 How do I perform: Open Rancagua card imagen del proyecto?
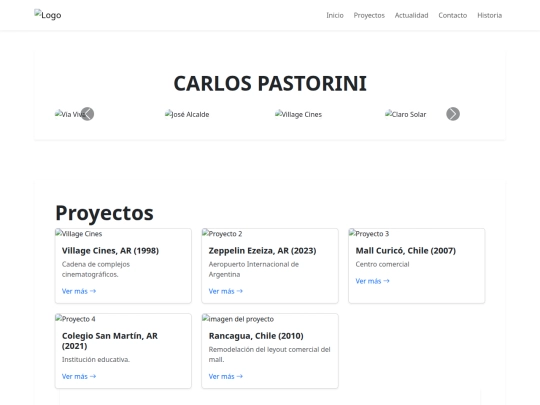point(238,319)
